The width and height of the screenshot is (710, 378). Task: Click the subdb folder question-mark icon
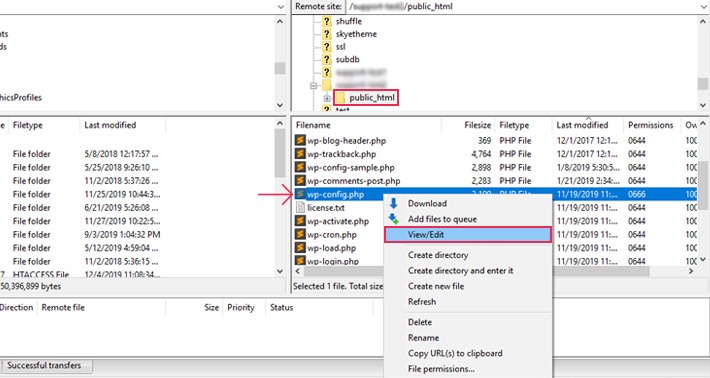tap(327, 59)
